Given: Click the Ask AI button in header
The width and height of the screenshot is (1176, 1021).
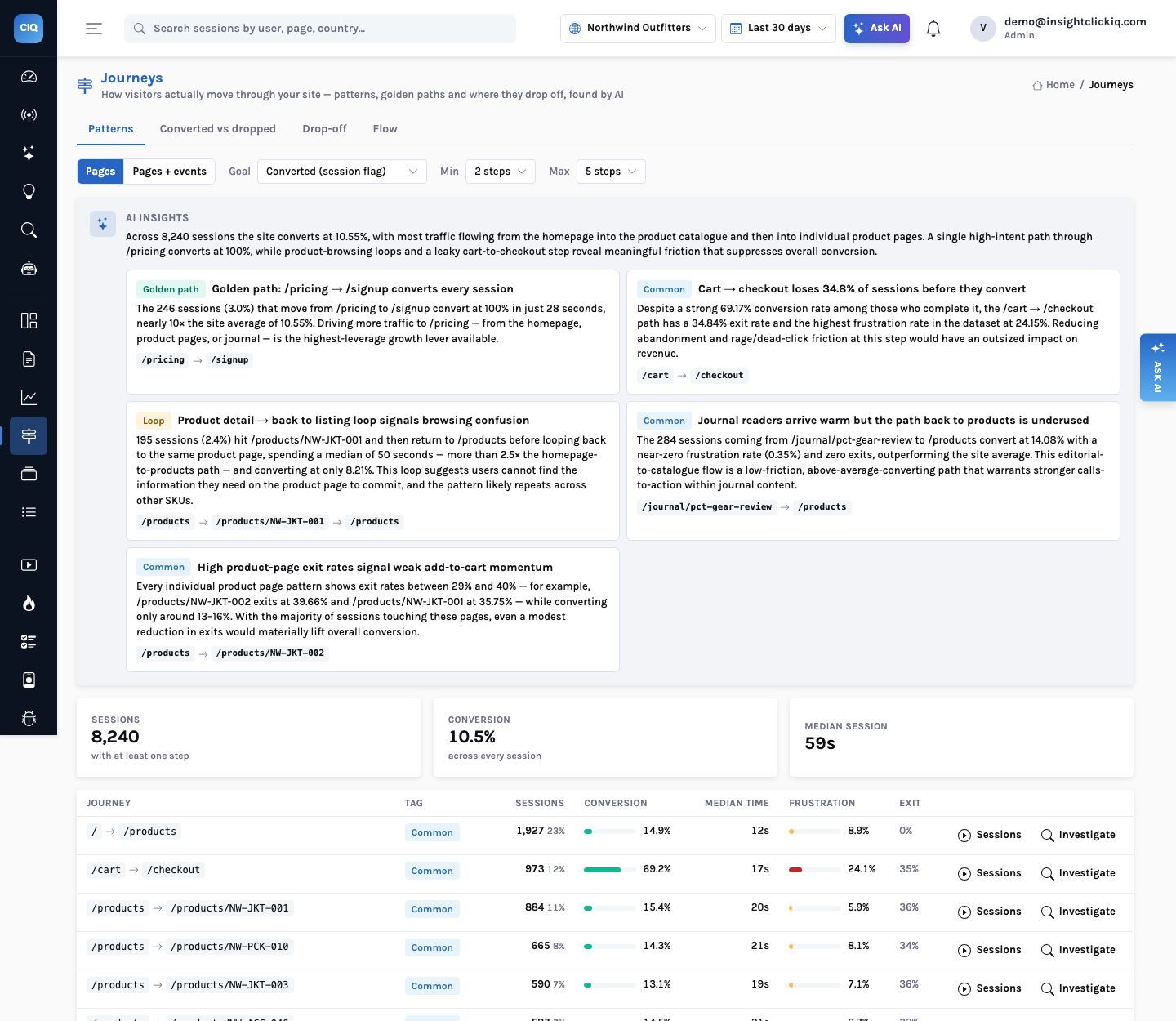Looking at the screenshot, I should (877, 29).
